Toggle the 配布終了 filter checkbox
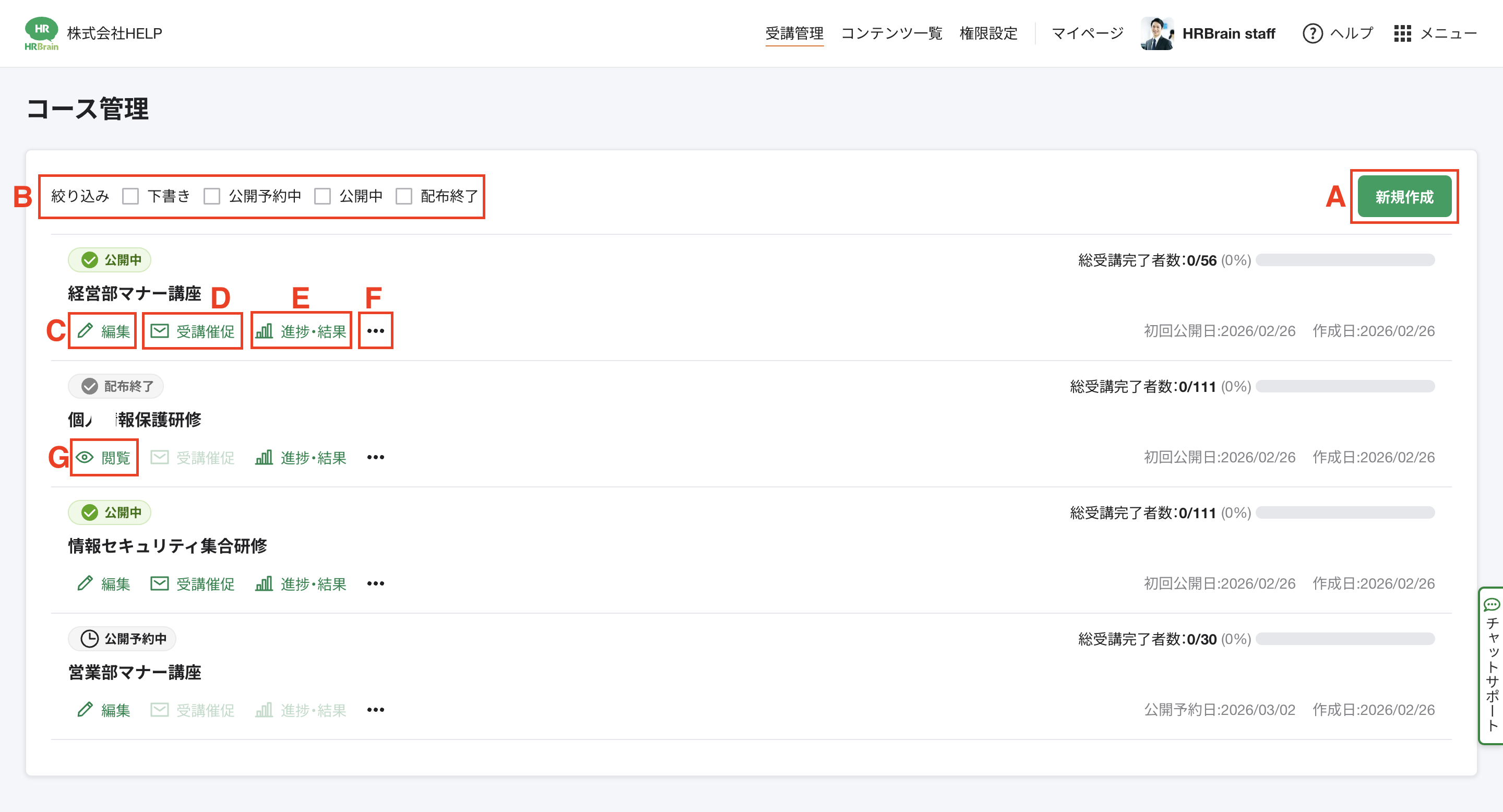1503x812 pixels. [404, 196]
